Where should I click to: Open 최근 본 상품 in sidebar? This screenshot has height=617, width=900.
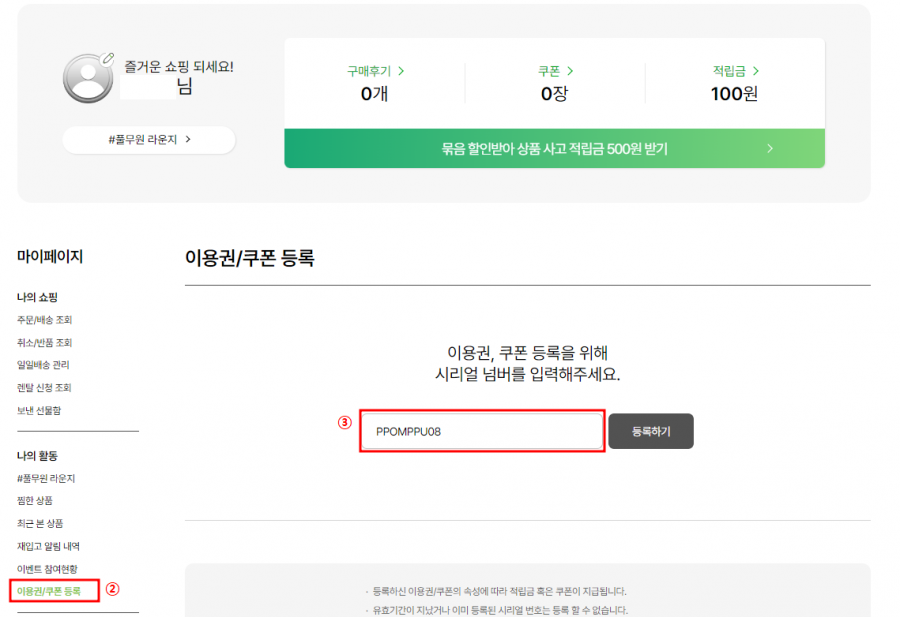40,523
